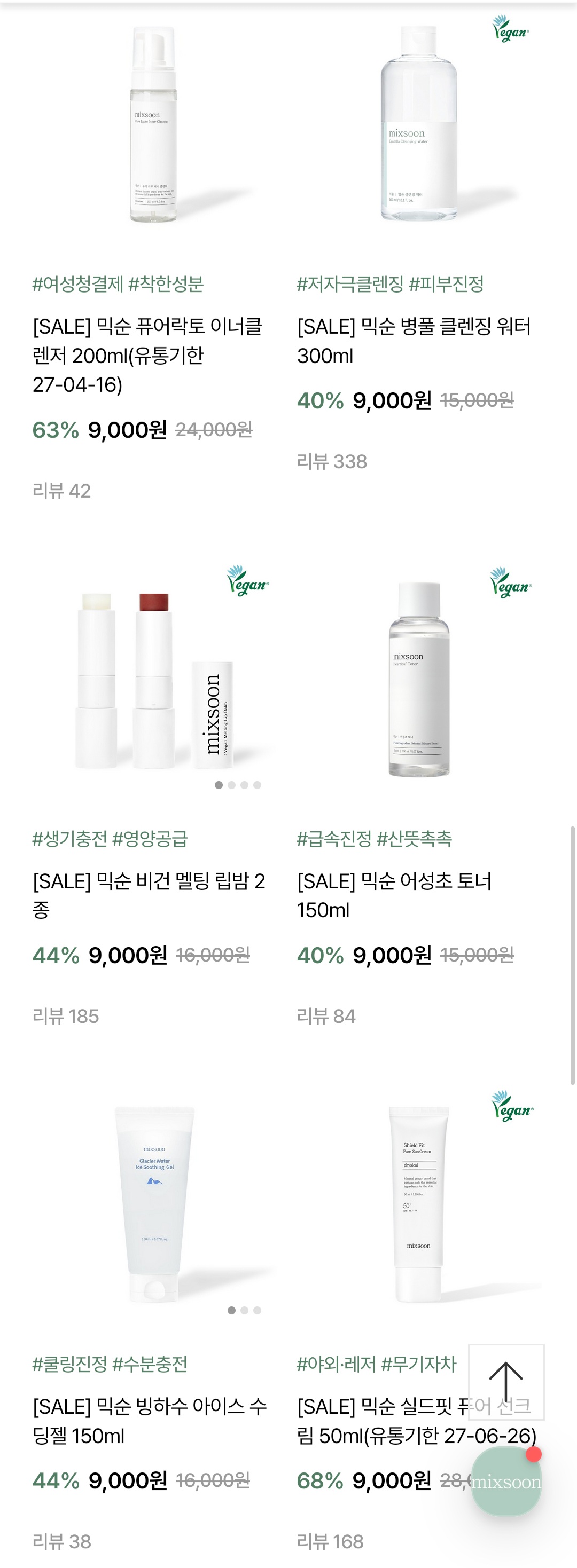The width and height of the screenshot is (577, 1568).
Task: Click Vegan badge on Shield Fit sun cream
Action: [512, 1106]
